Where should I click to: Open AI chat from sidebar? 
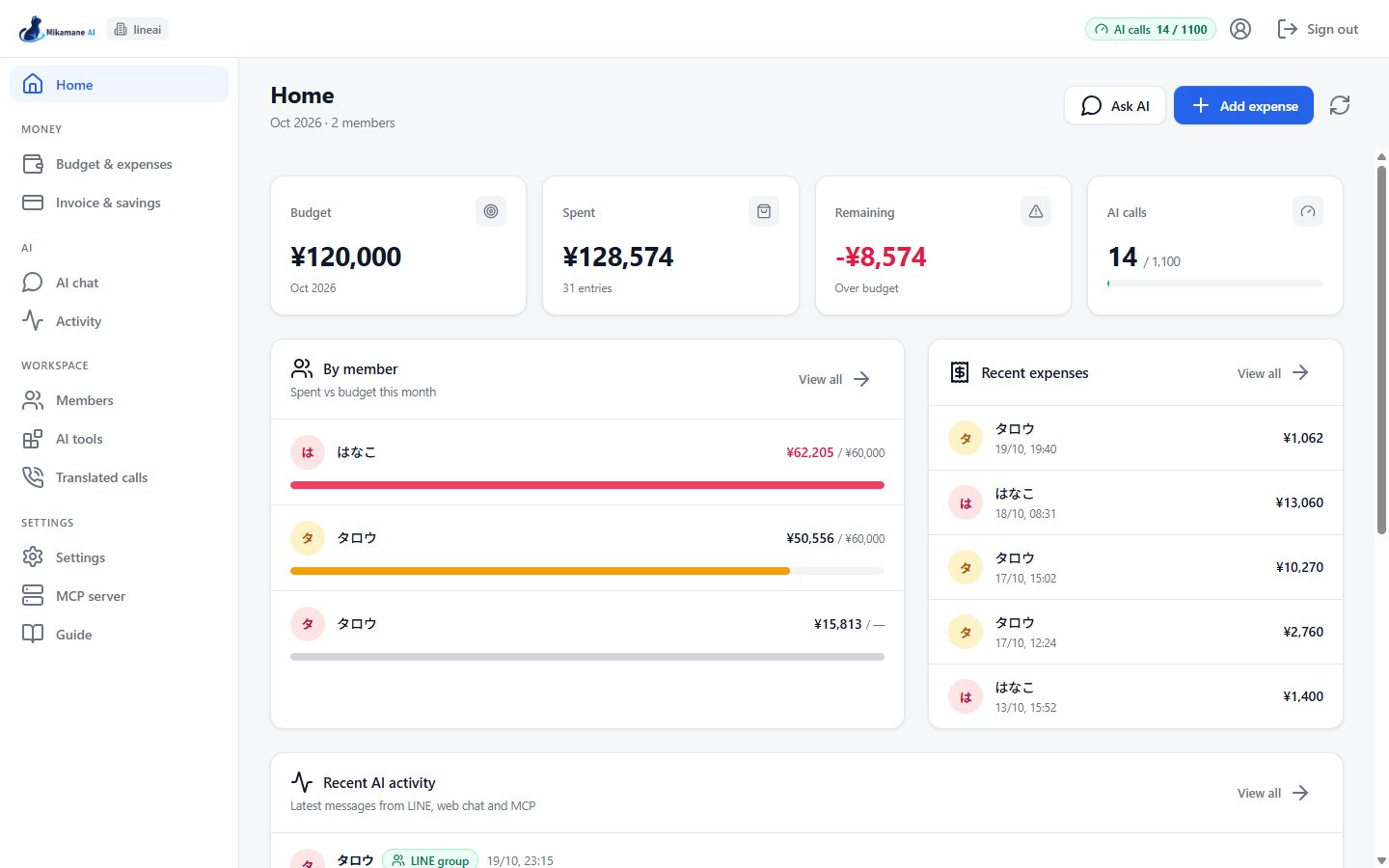(119, 283)
